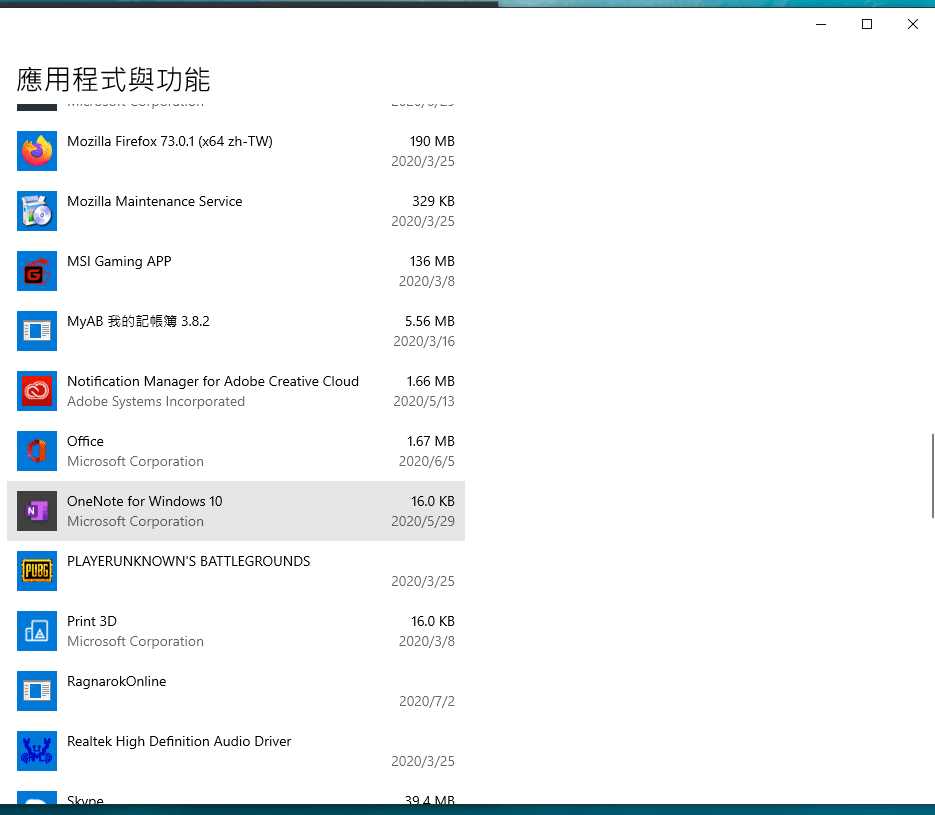Screen dimensions: 935x815
Task: Click the OneNote for Windows 10 icon
Action: (x=37, y=511)
